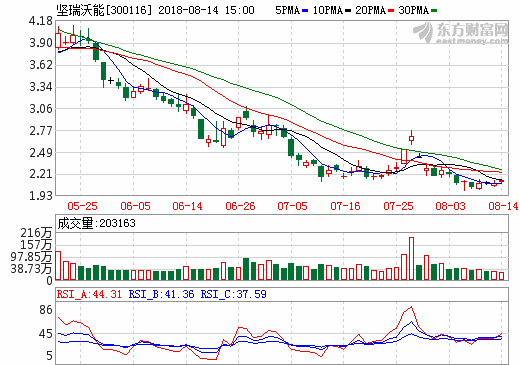Click the 3.62 price axis label
The width and height of the screenshot is (520, 365).
(41, 65)
